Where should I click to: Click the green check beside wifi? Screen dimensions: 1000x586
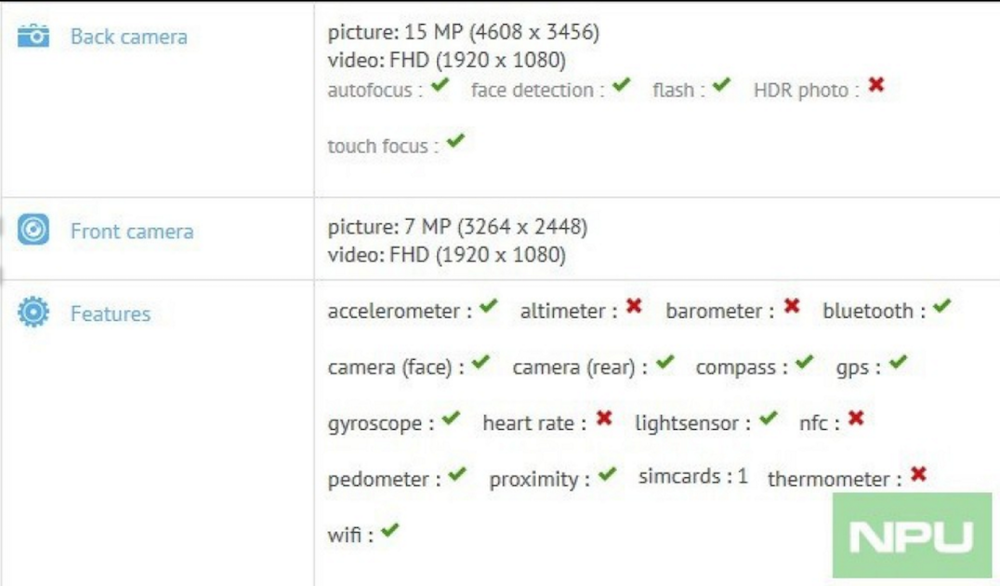coord(389,531)
